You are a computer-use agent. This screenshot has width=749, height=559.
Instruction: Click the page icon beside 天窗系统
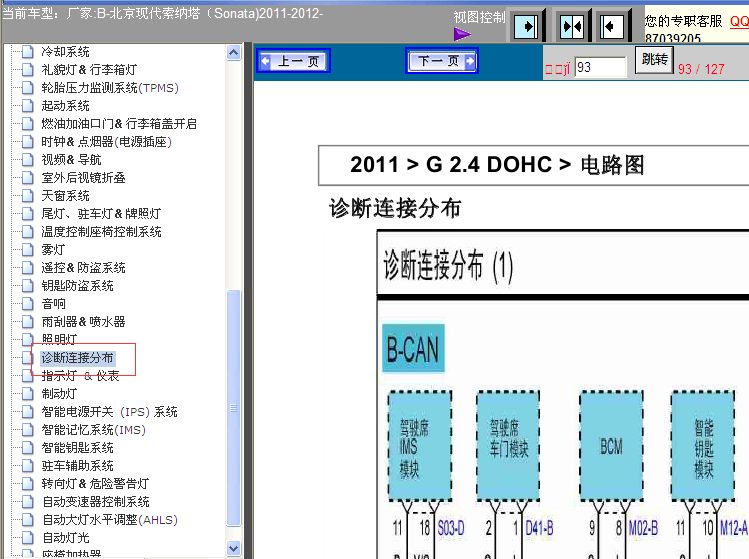point(28,196)
